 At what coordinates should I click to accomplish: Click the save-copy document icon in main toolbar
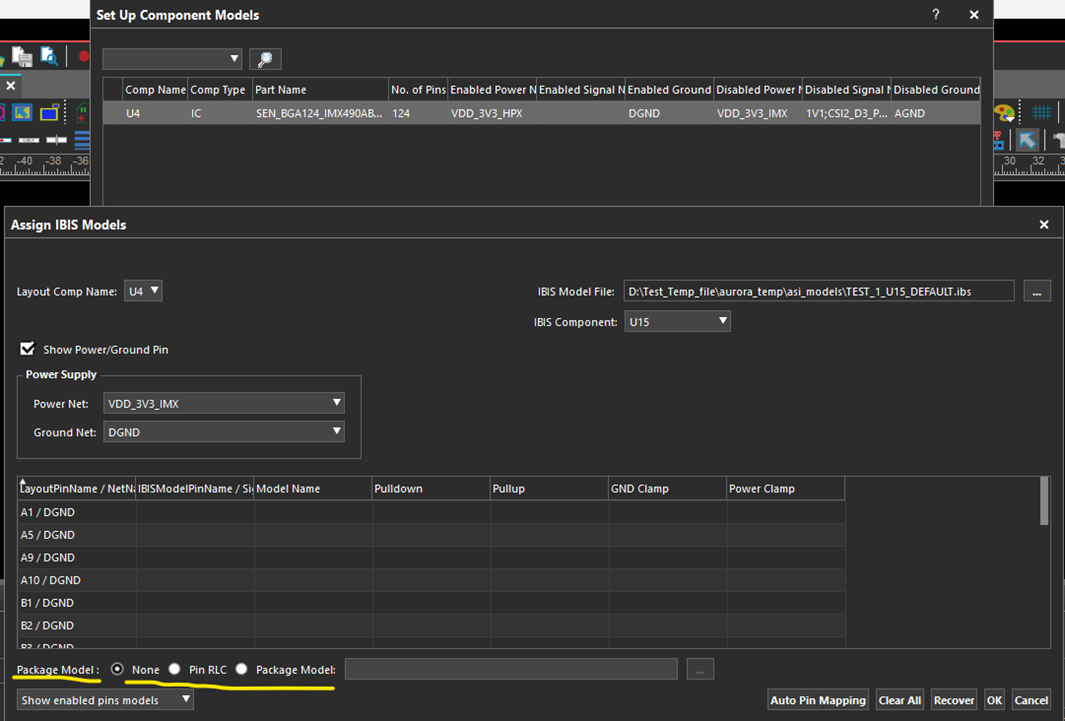coord(22,56)
